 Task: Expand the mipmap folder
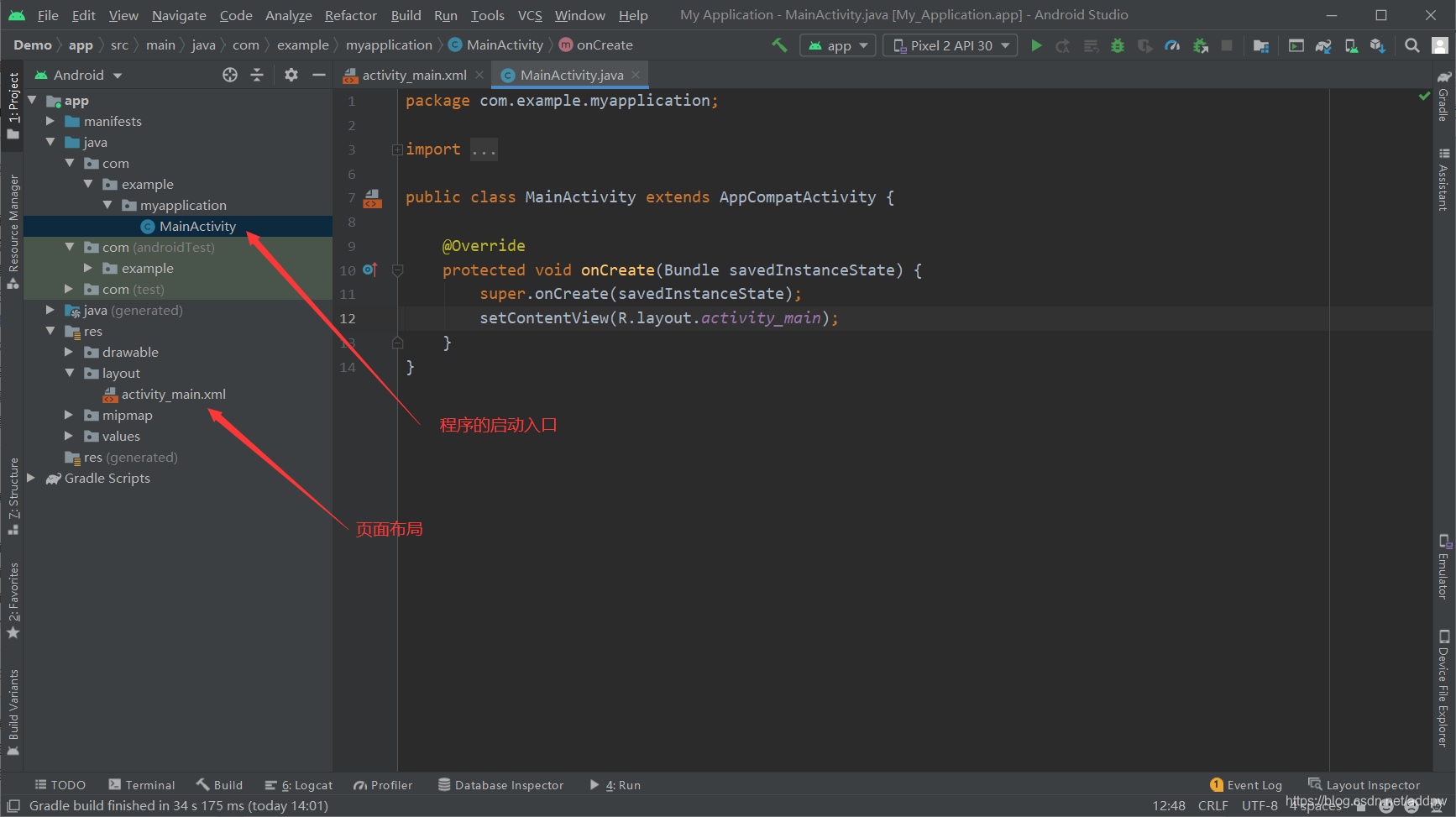point(69,415)
